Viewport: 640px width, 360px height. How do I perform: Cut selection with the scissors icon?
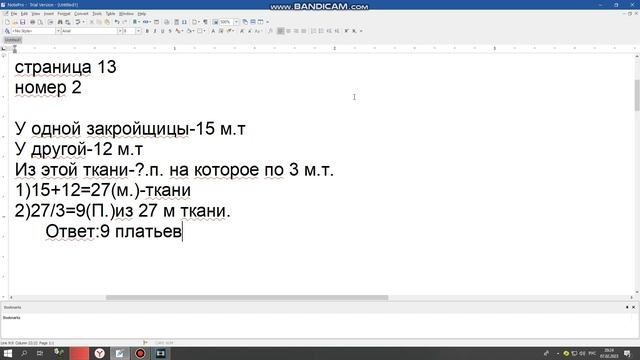91,22
